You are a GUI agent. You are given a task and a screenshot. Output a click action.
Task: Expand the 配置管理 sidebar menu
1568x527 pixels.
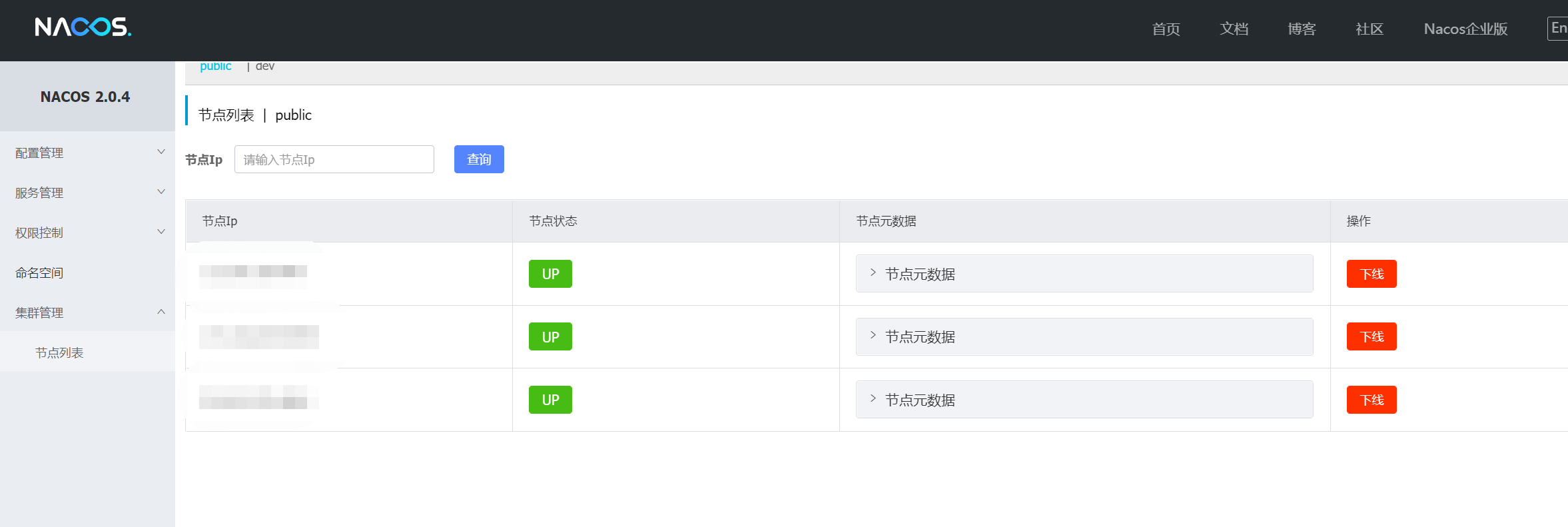pos(87,153)
